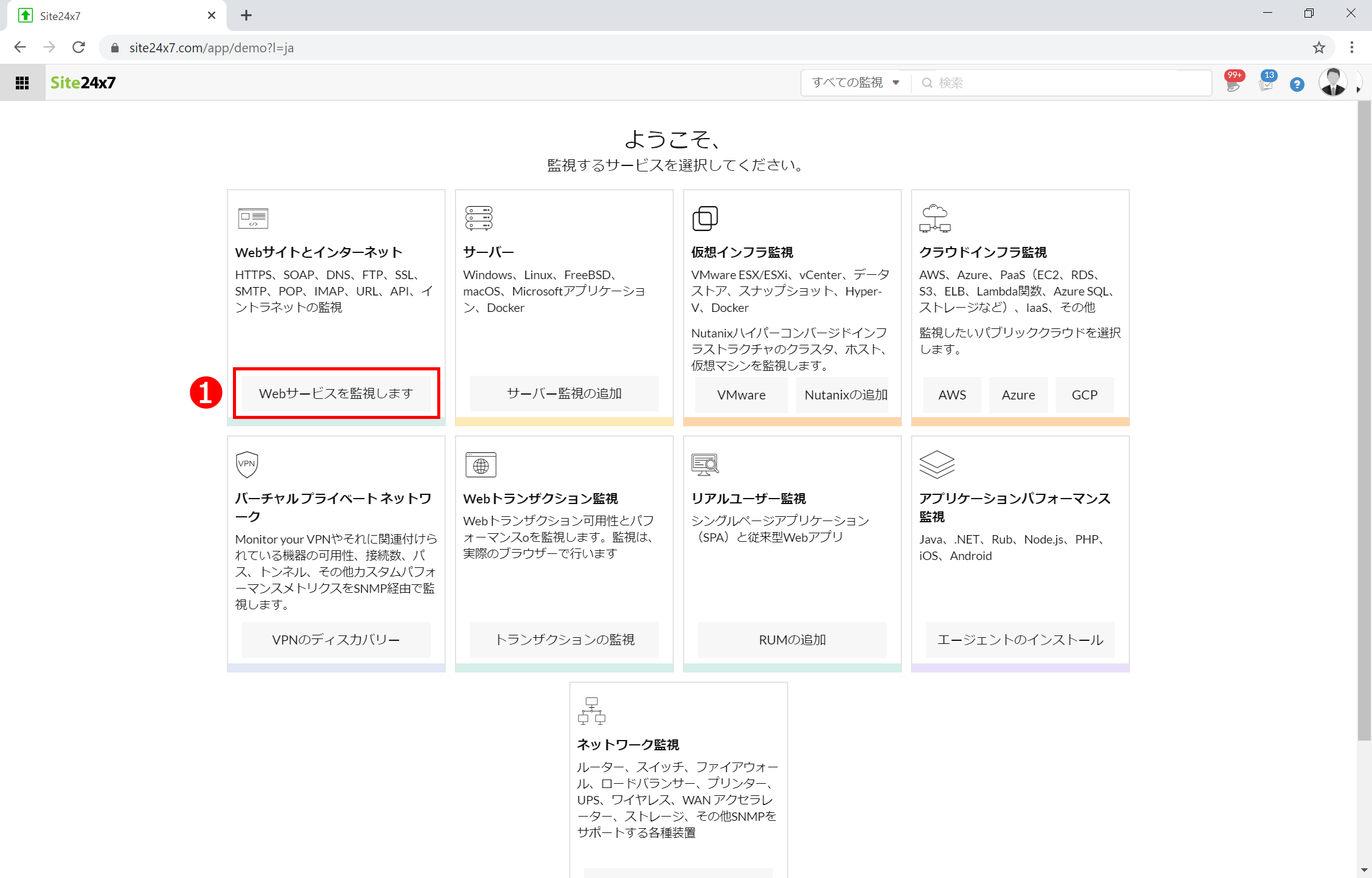Click the リアルユーザー監視 heading
Screen dimensions: 1372x878
[749, 498]
